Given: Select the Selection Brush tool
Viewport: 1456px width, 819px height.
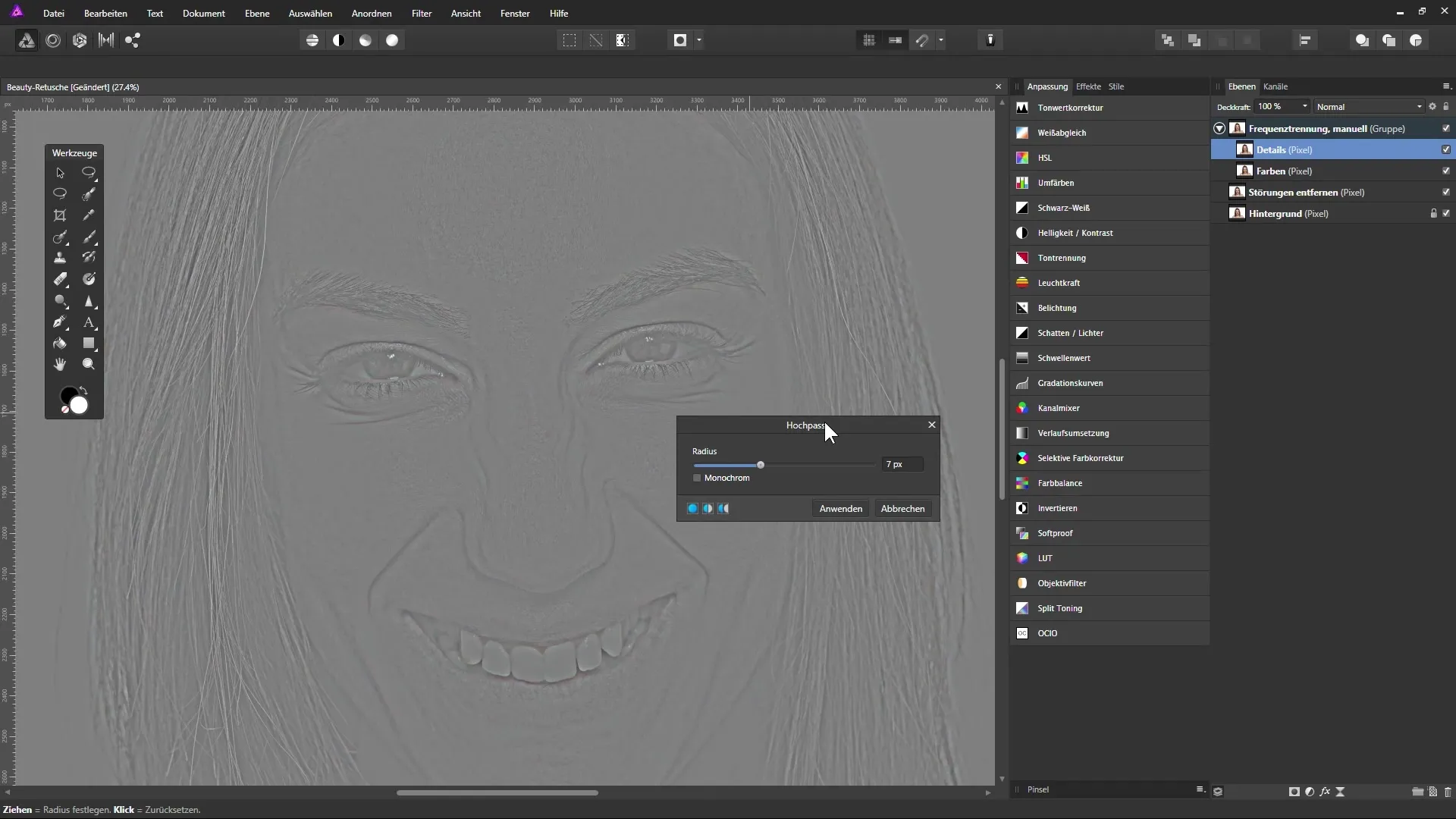Looking at the screenshot, I should click(x=89, y=194).
